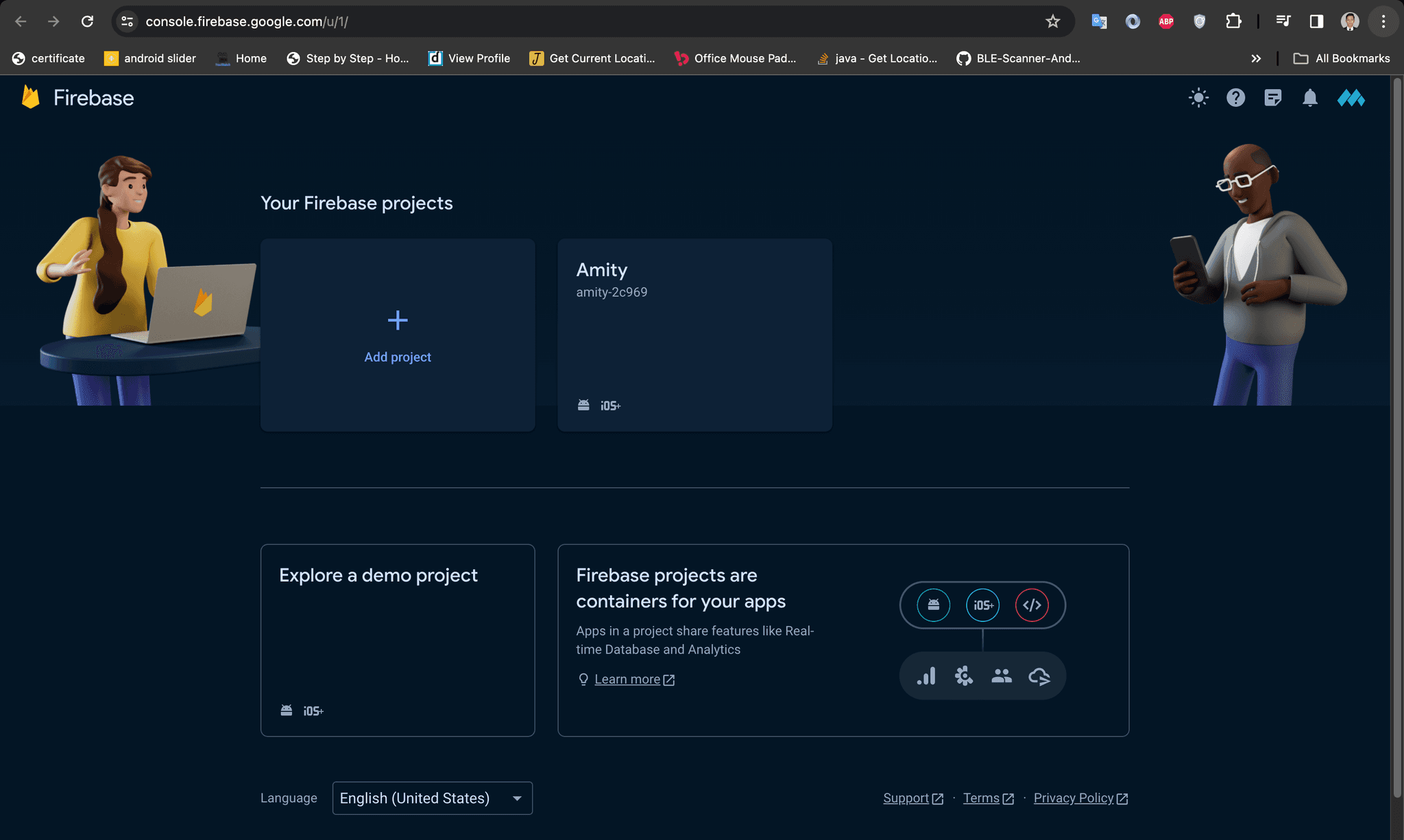Open the Language dropdown English (United States)
This screenshot has width=1404, height=840.
coord(433,798)
